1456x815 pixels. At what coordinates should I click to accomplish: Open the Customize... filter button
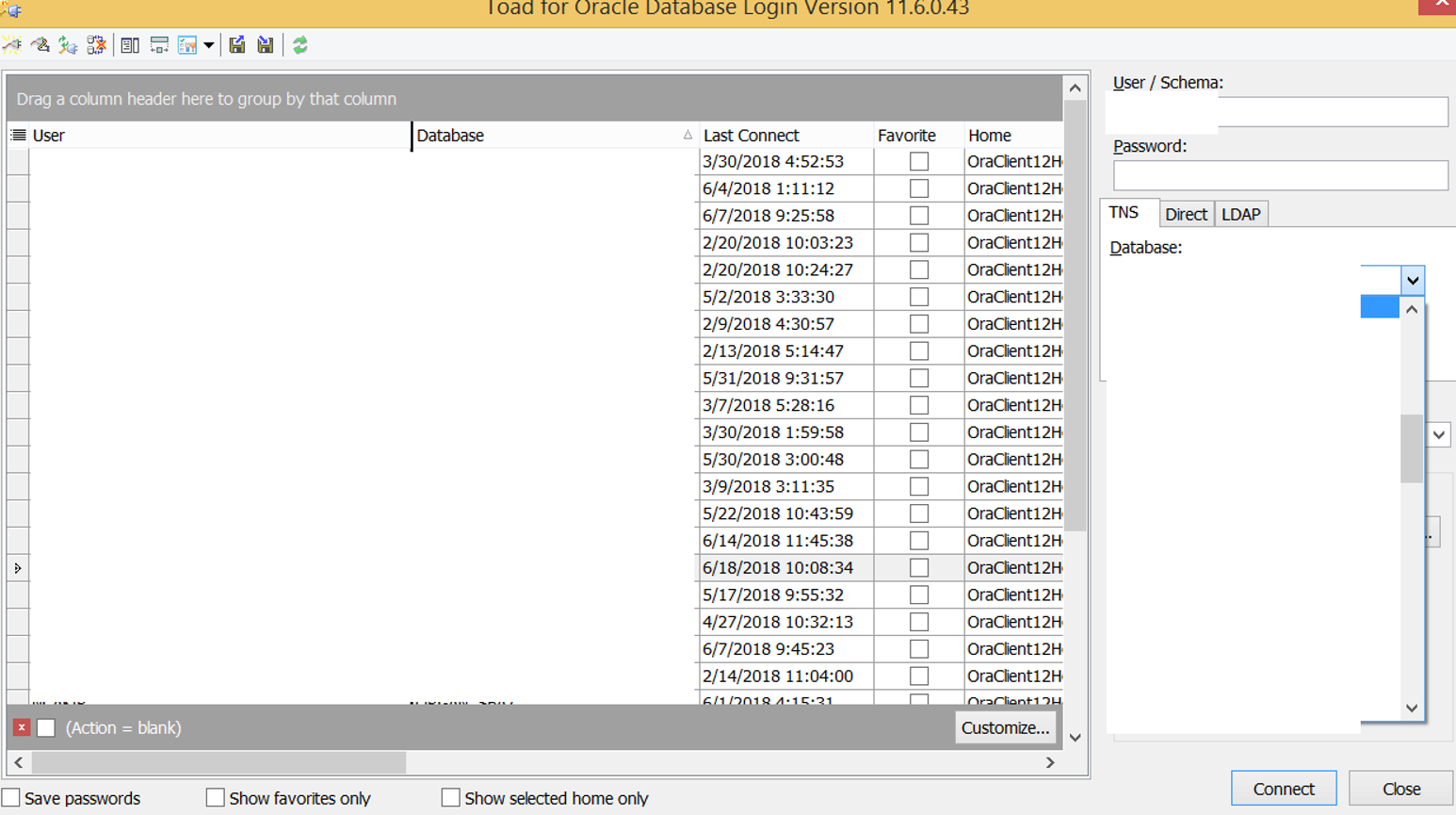click(x=1005, y=727)
